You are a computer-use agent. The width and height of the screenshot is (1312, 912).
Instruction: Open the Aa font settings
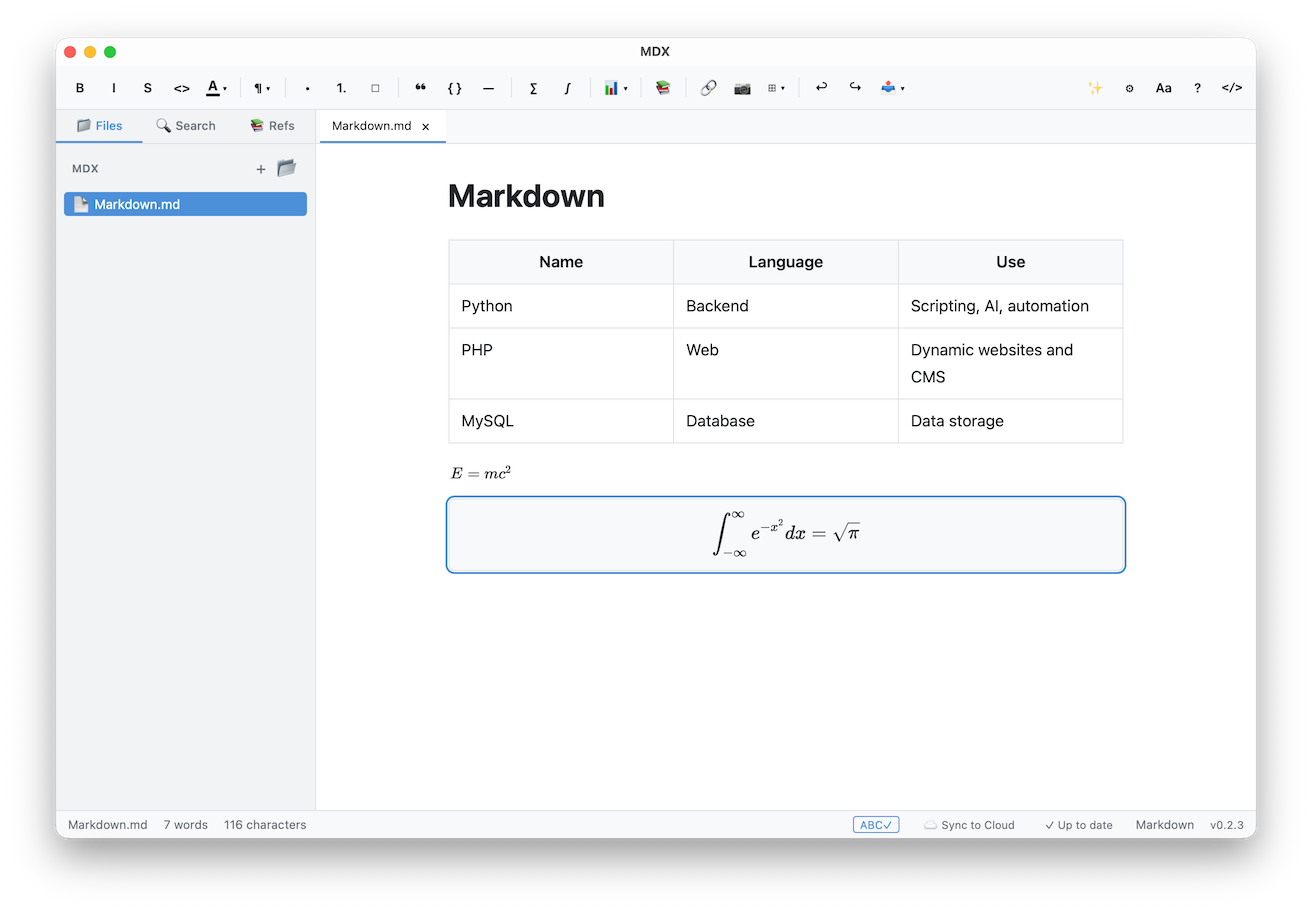1164,88
